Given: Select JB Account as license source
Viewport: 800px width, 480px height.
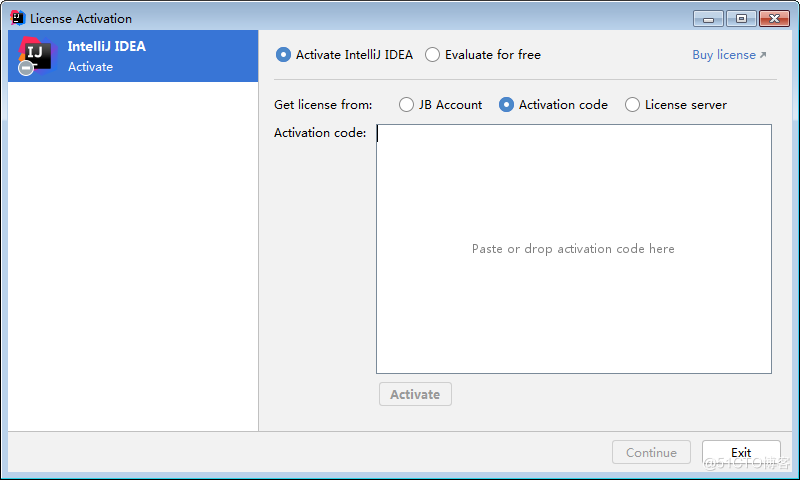Looking at the screenshot, I should 406,105.
